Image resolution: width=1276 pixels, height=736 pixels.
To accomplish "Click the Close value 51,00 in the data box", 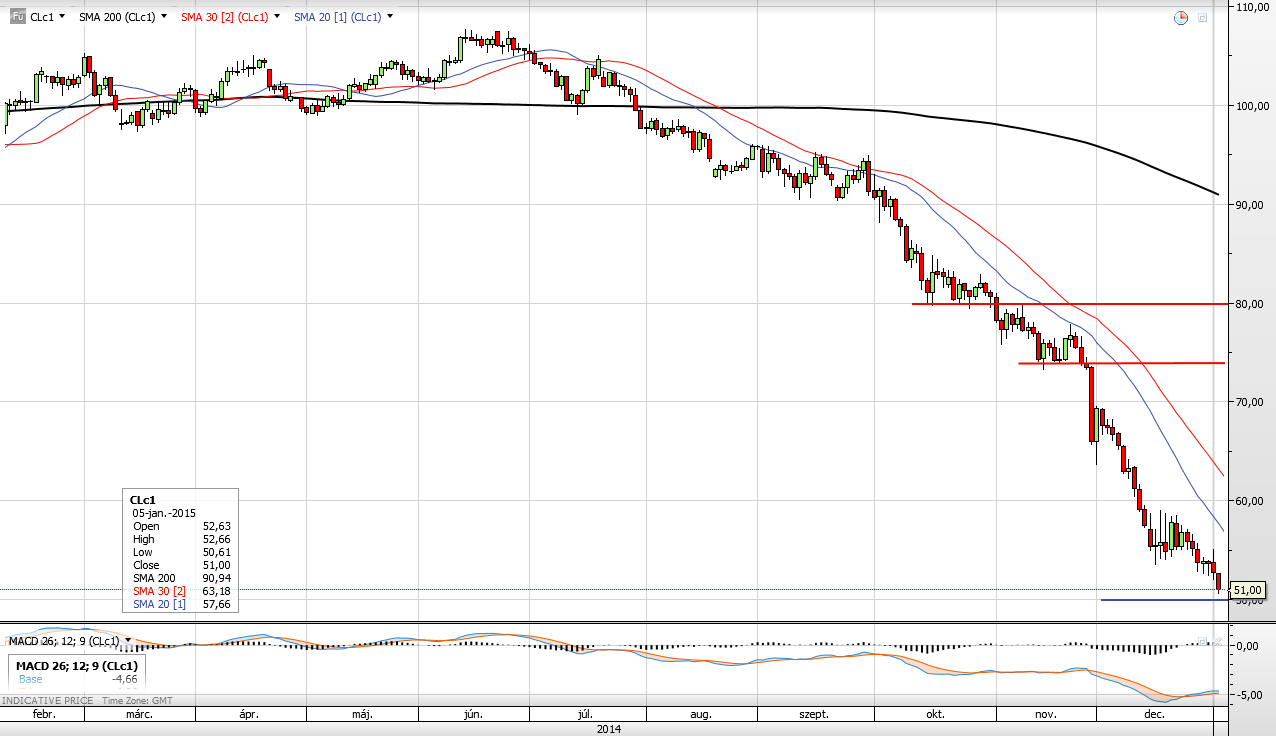I will tap(216, 565).
